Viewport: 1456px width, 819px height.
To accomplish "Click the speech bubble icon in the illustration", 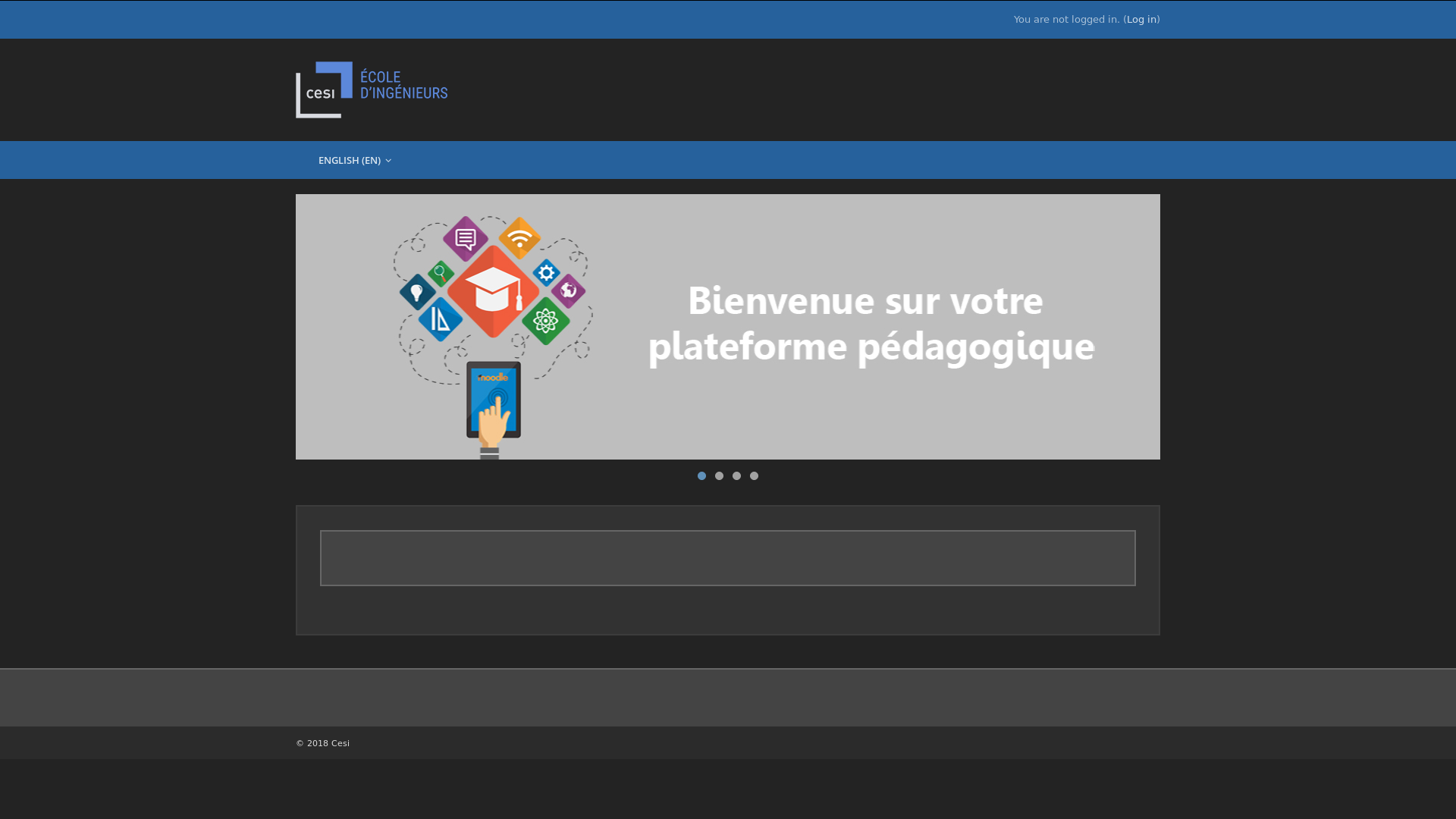I will click(x=464, y=237).
